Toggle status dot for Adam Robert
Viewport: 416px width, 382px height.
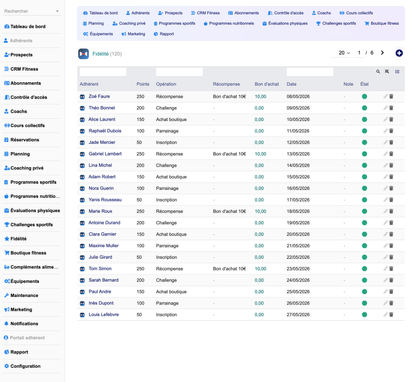(364, 177)
